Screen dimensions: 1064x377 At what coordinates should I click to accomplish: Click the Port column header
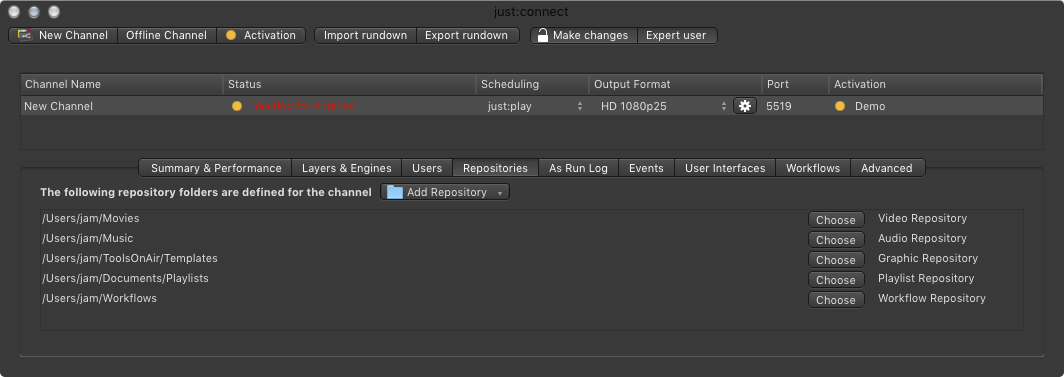(x=795, y=84)
